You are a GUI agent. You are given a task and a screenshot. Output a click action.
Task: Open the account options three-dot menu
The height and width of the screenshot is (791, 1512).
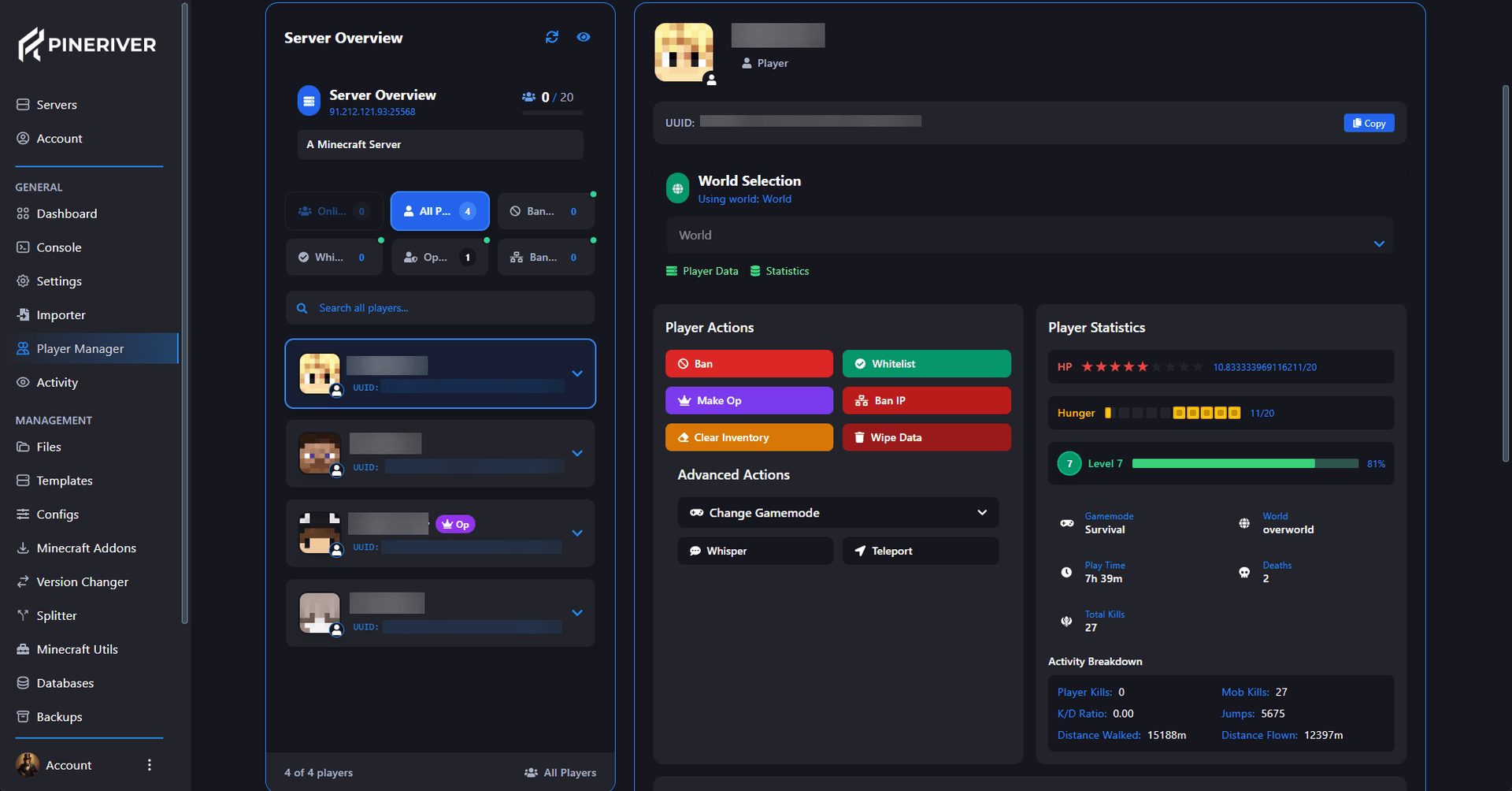tap(150, 765)
